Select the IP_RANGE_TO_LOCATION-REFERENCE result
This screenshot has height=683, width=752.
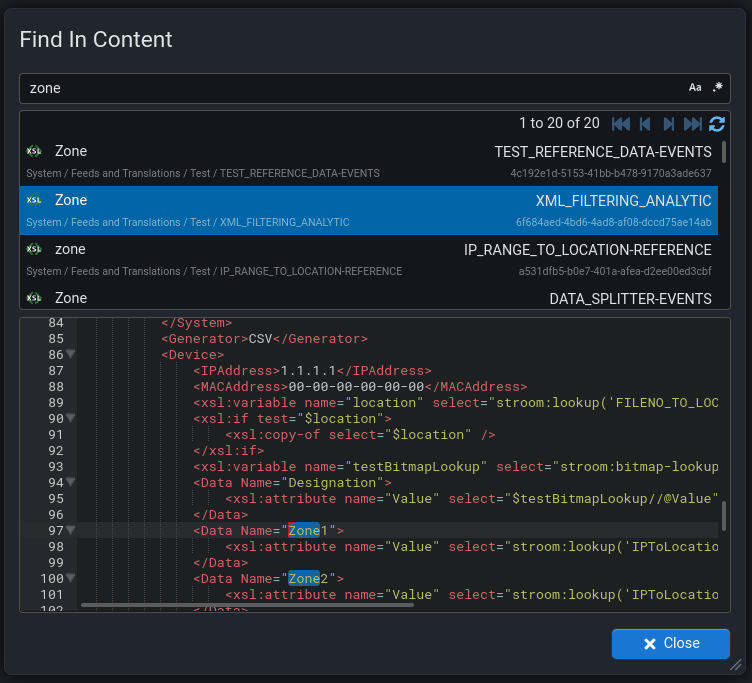tap(368, 259)
